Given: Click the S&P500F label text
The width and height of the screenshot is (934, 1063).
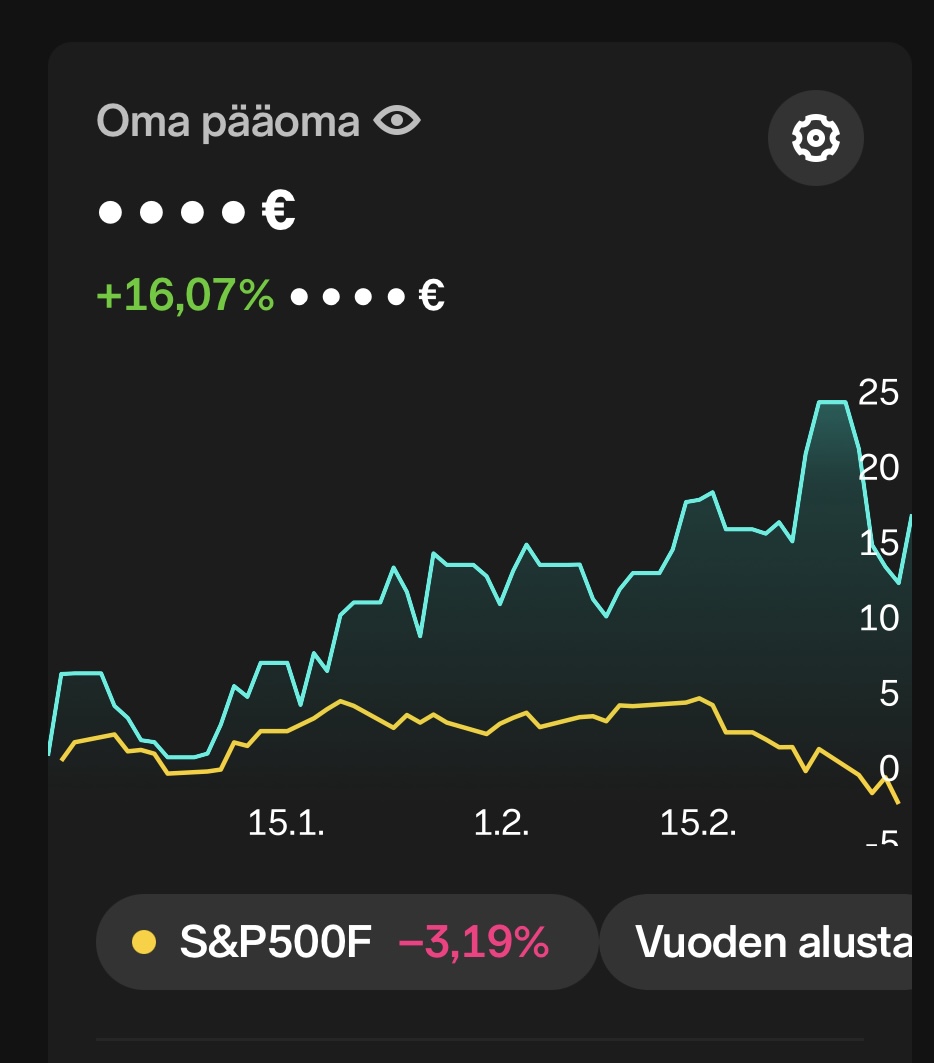Looking at the screenshot, I should coord(275,942).
